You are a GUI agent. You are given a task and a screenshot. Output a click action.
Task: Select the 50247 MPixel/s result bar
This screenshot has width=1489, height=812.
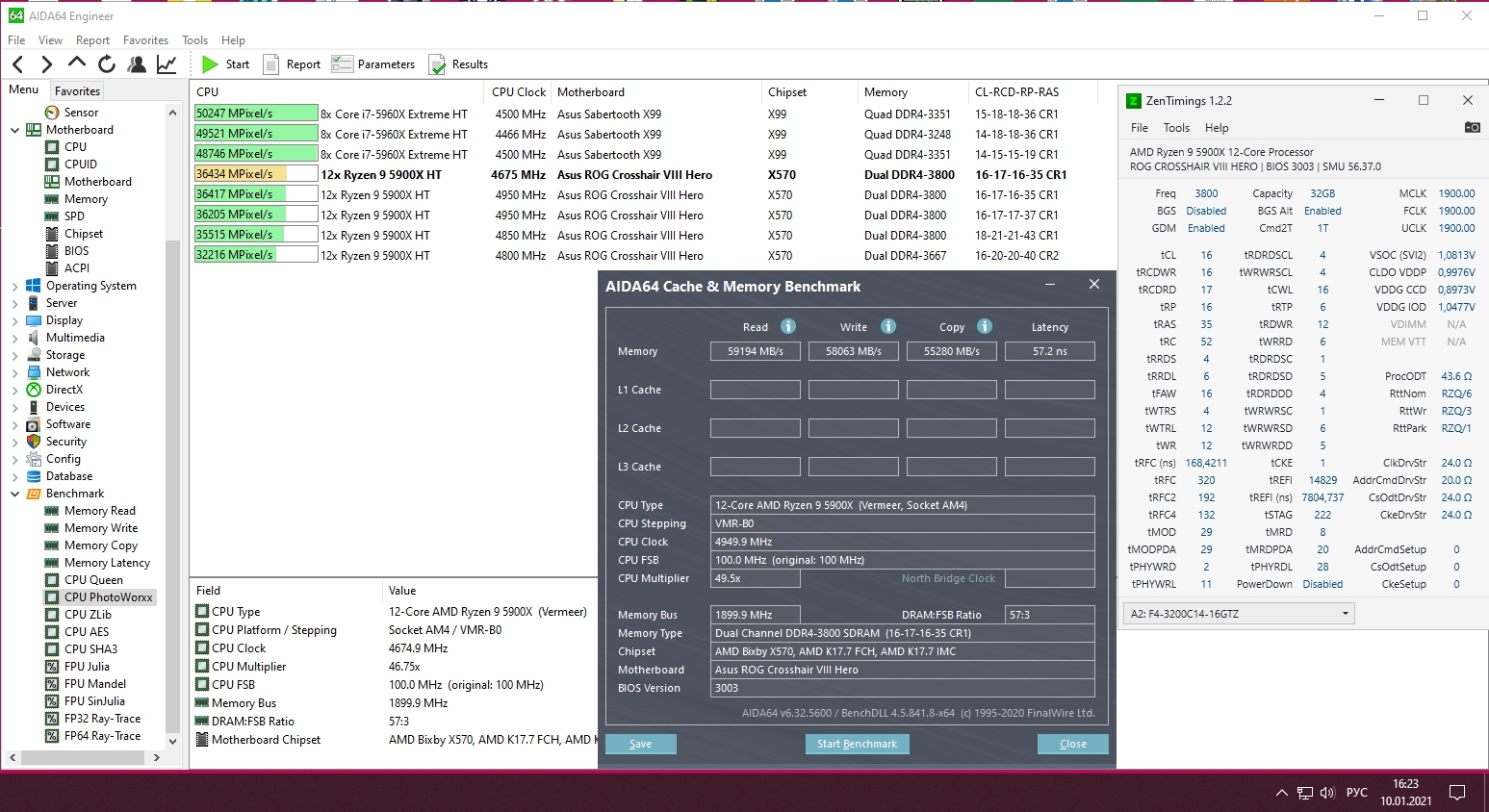click(x=256, y=114)
